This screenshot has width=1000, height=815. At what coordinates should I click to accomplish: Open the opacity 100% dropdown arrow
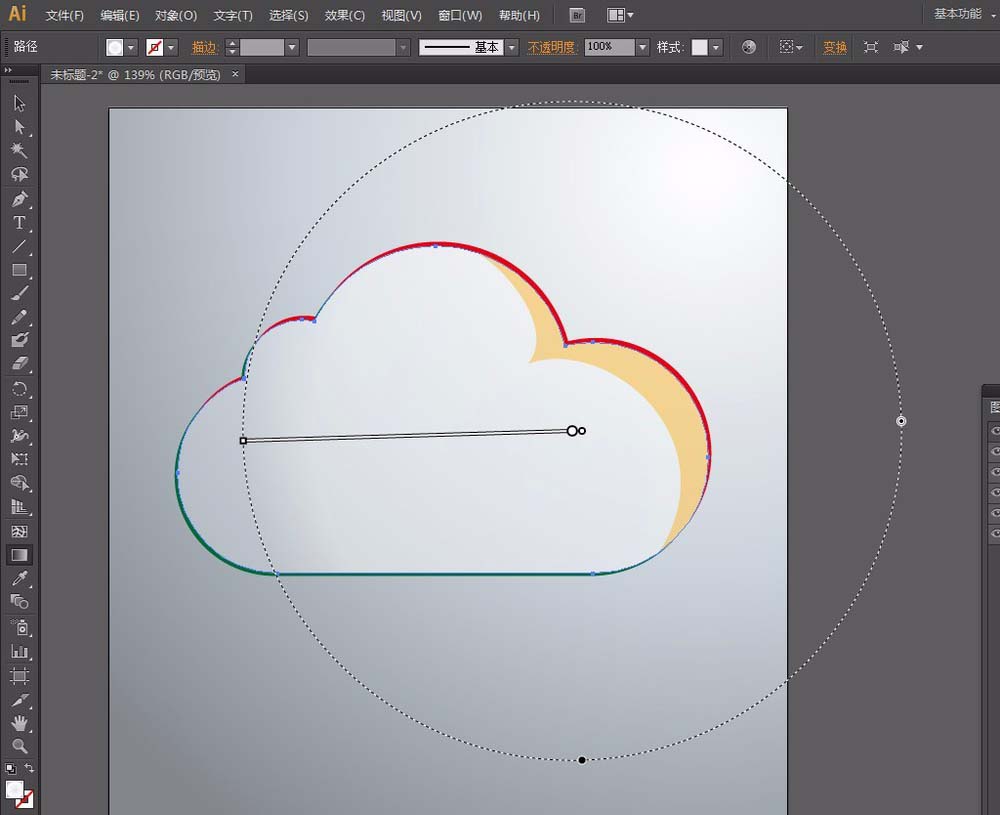point(642,47)
